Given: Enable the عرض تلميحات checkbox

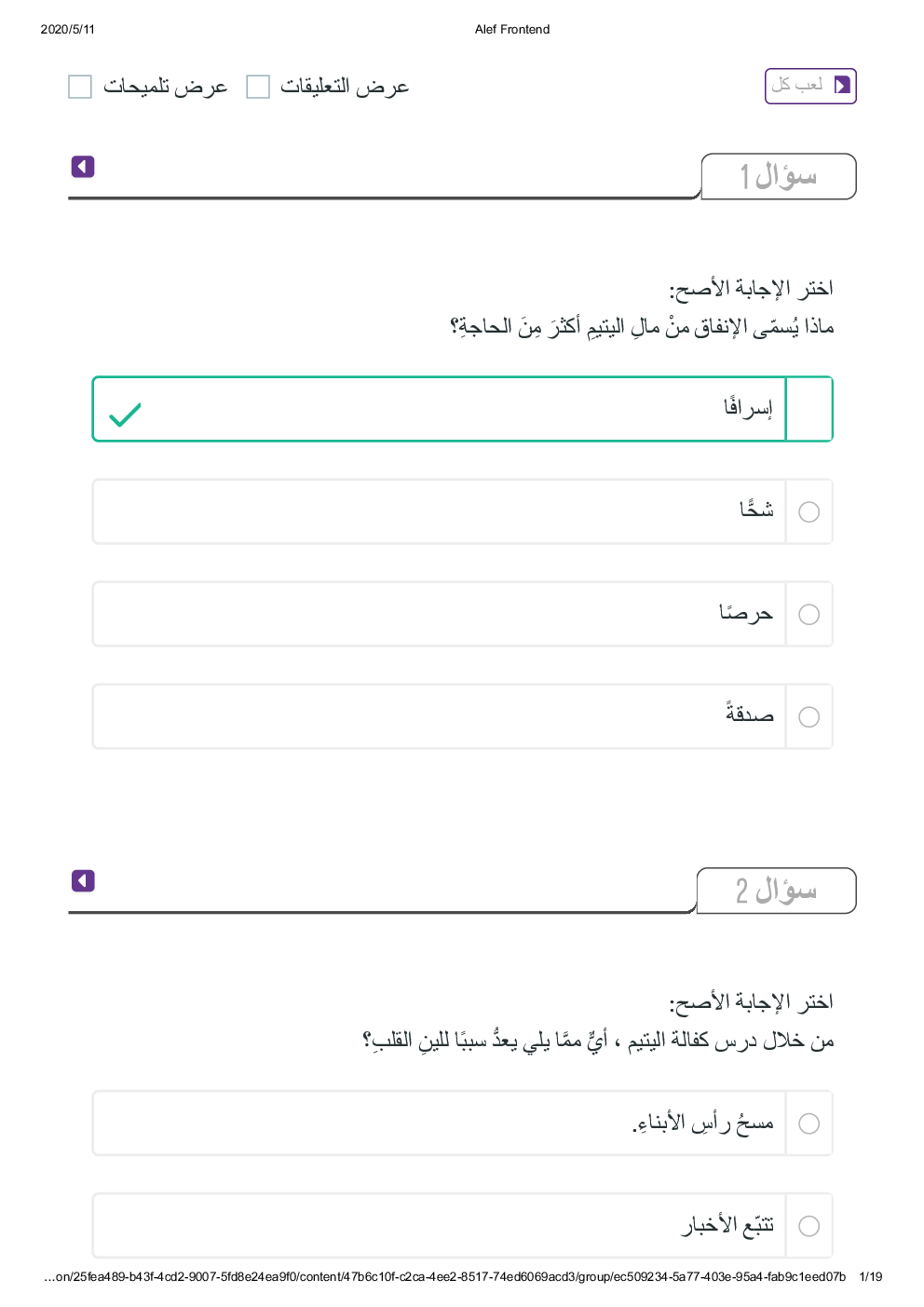Looking at the screenshot, I should point(80,87).
